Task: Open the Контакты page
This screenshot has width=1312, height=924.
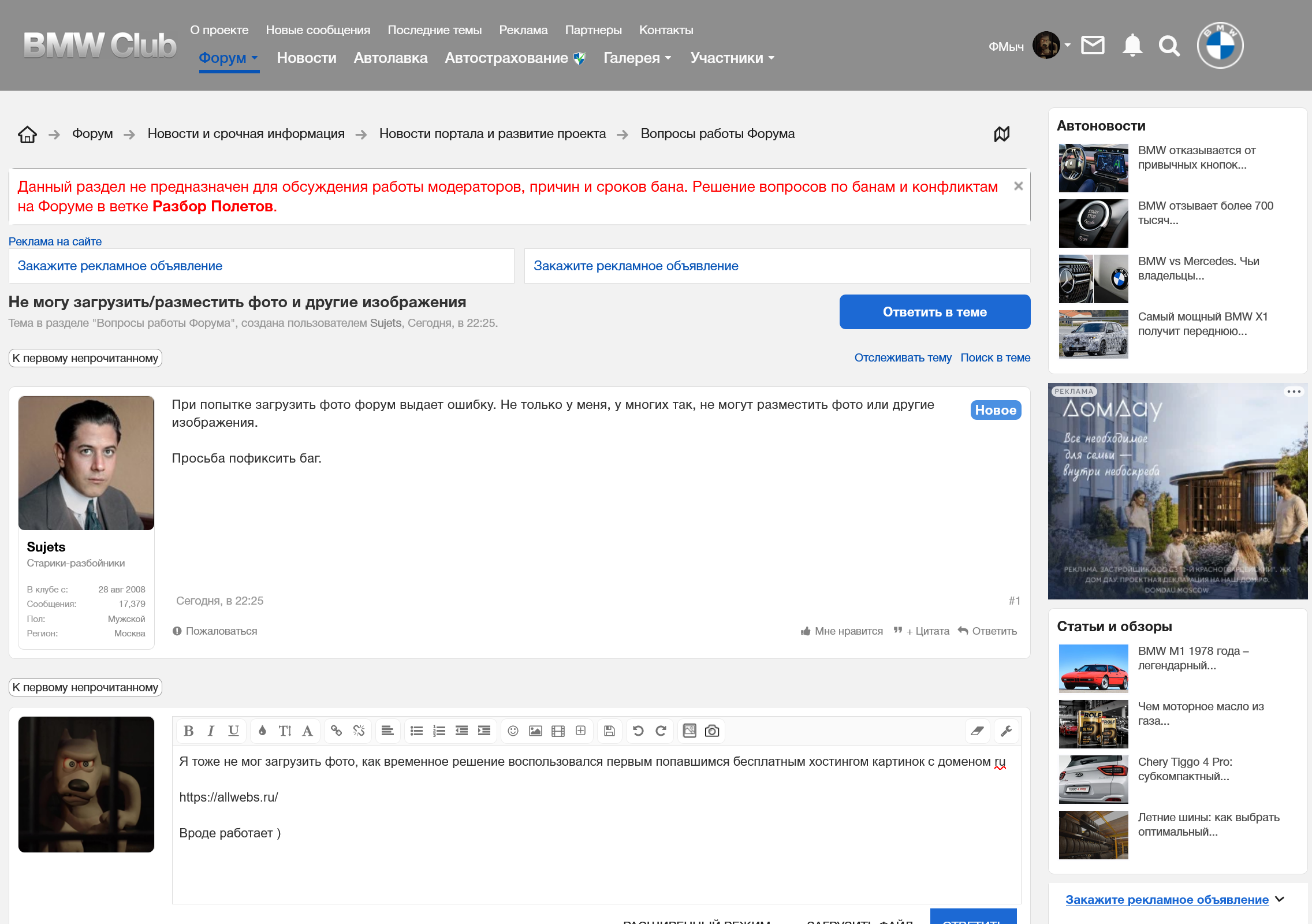Action: pyautogui.click(x=666, y=30)
